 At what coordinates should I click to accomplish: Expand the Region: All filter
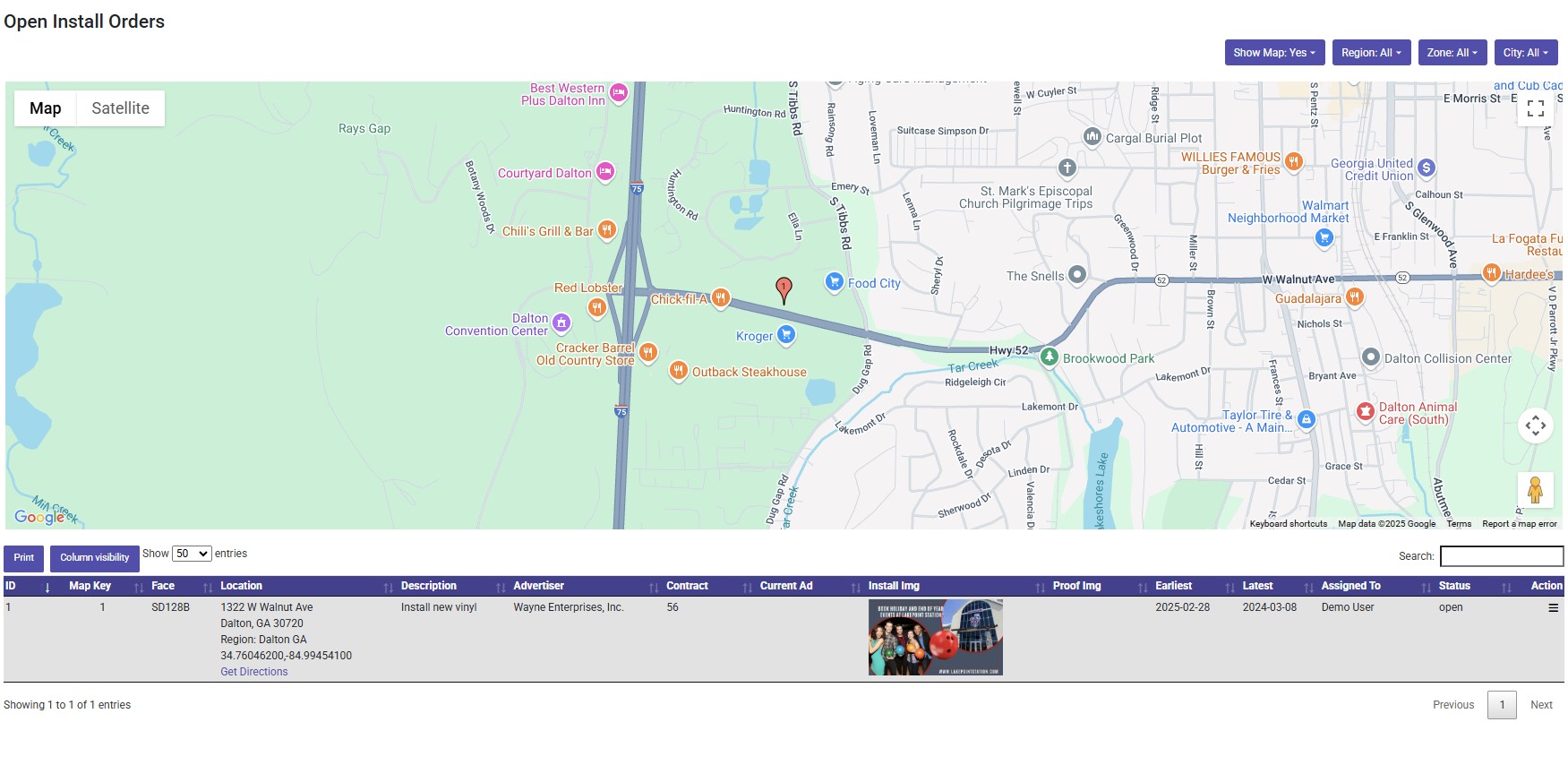[1371, 53]
